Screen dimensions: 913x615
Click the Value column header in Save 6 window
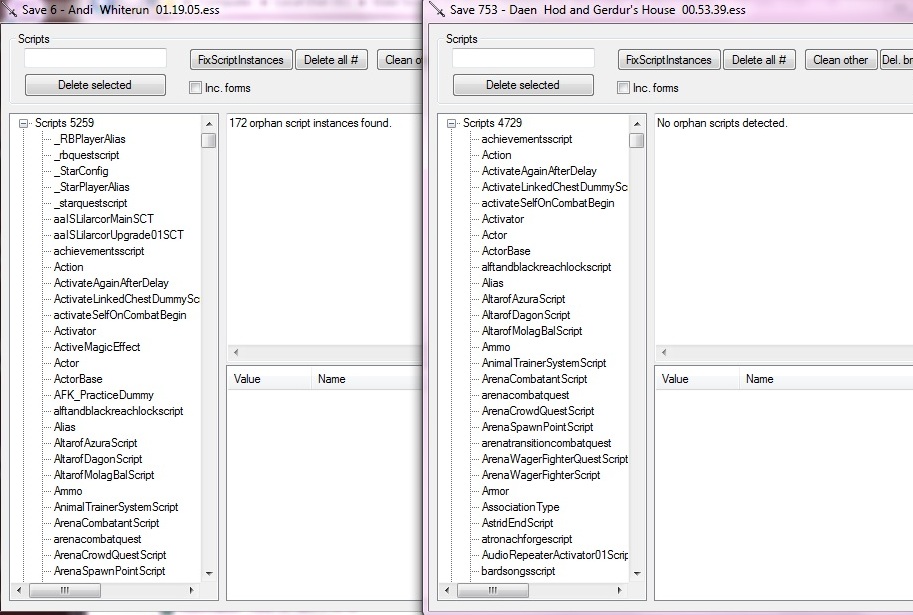click(x=269, y=379)
